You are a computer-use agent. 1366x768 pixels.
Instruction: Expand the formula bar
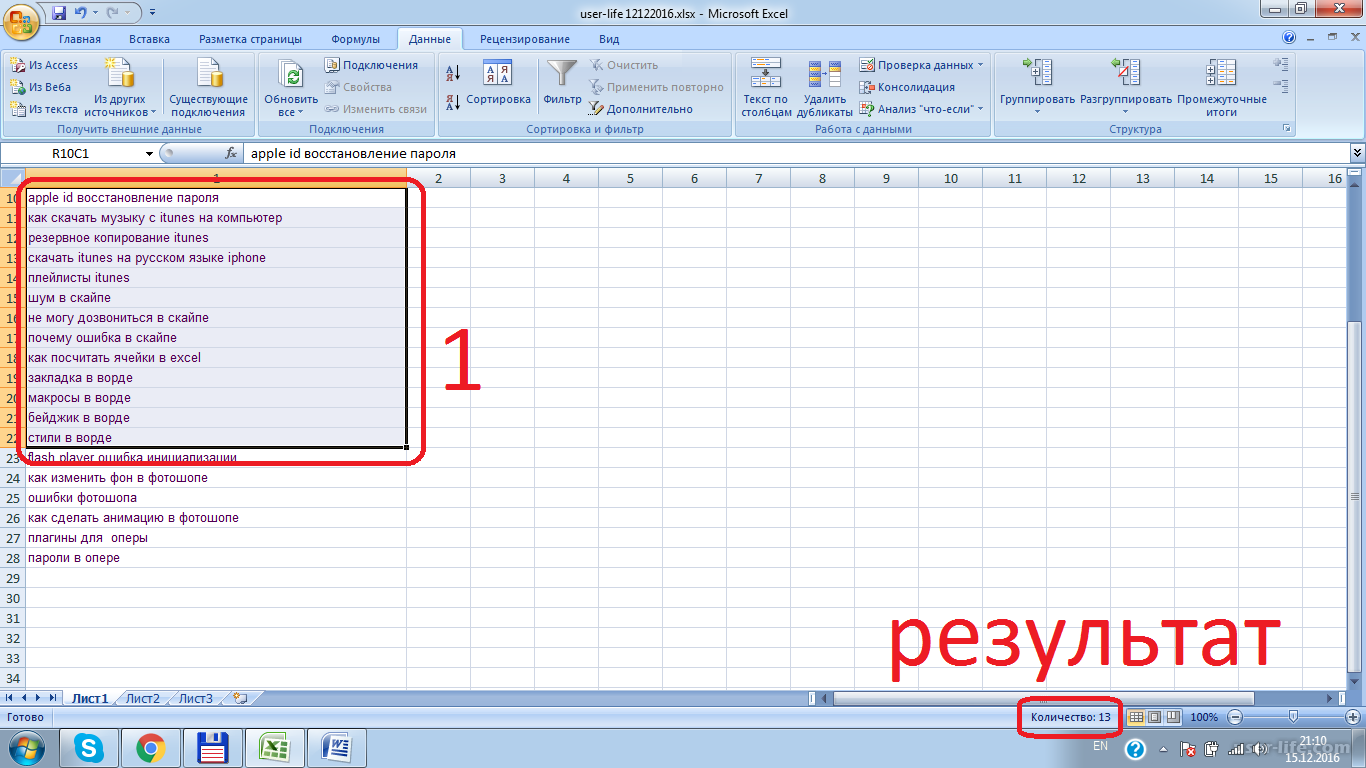click(1357, 154)
